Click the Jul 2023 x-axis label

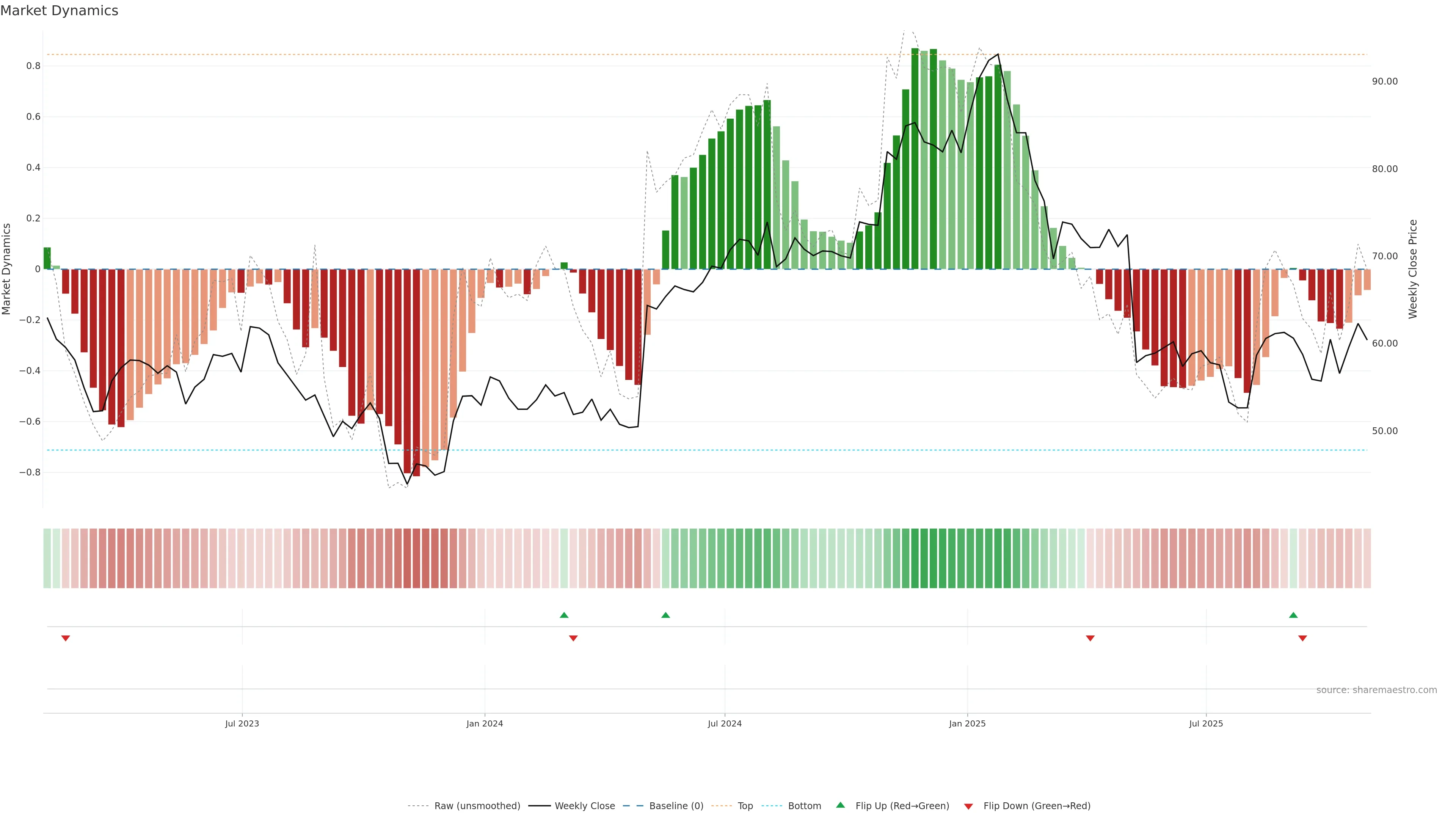point(242,723)
